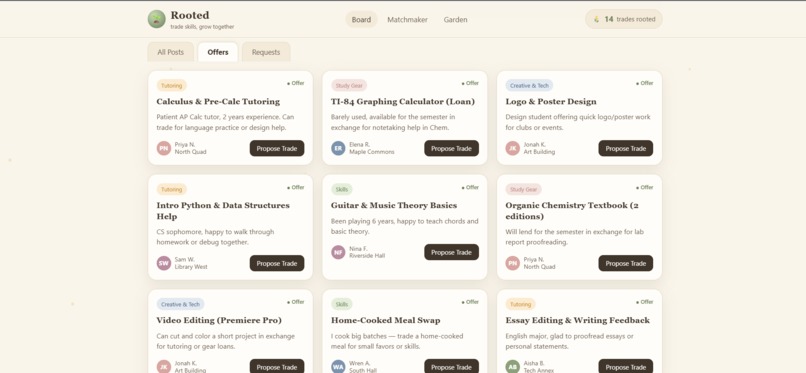Image resolution: width=806 pixels, height=373 pixels.
Task: Click the 14 trades rooted counter badge
Action: coord(624,19)
